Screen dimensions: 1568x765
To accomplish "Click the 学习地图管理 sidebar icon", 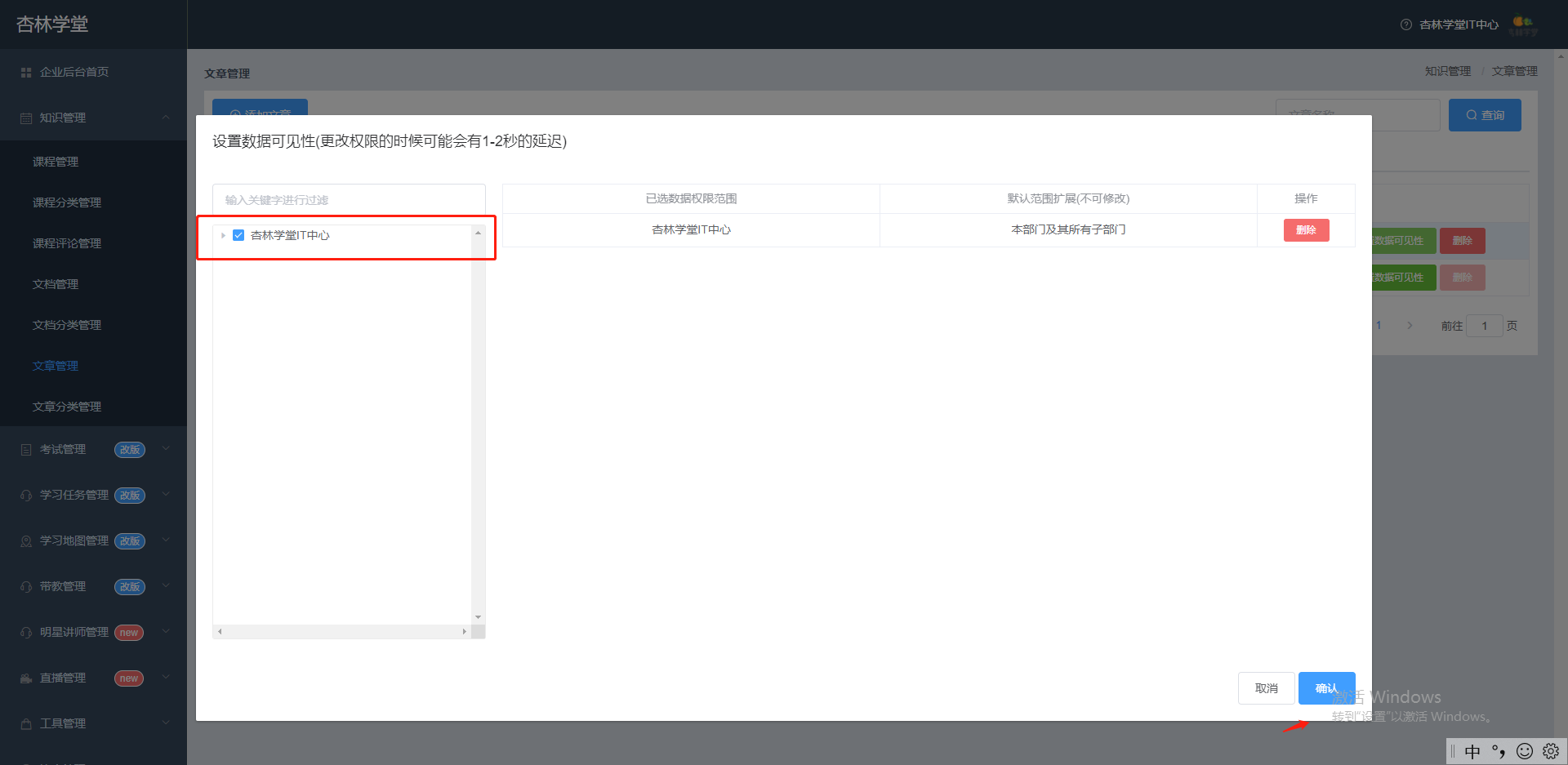I will click(26, 541).
